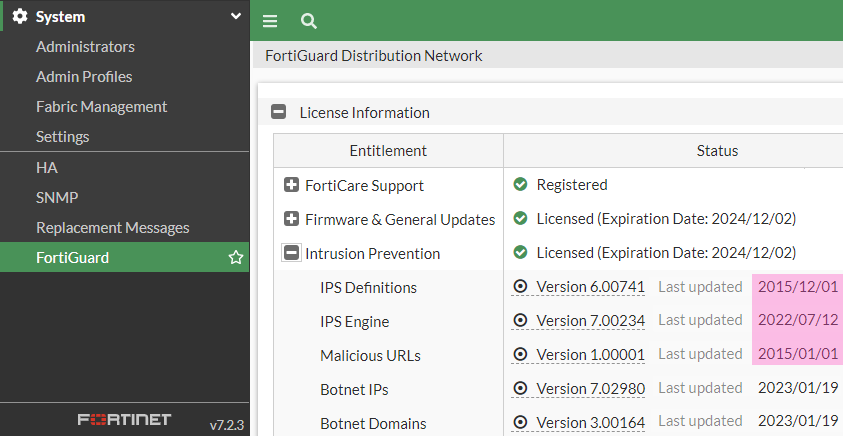The width and height of the screenshot is (843, 436).
Task: Click Version 3.00164 of Botnet Domains
Action: click(590, 423)
